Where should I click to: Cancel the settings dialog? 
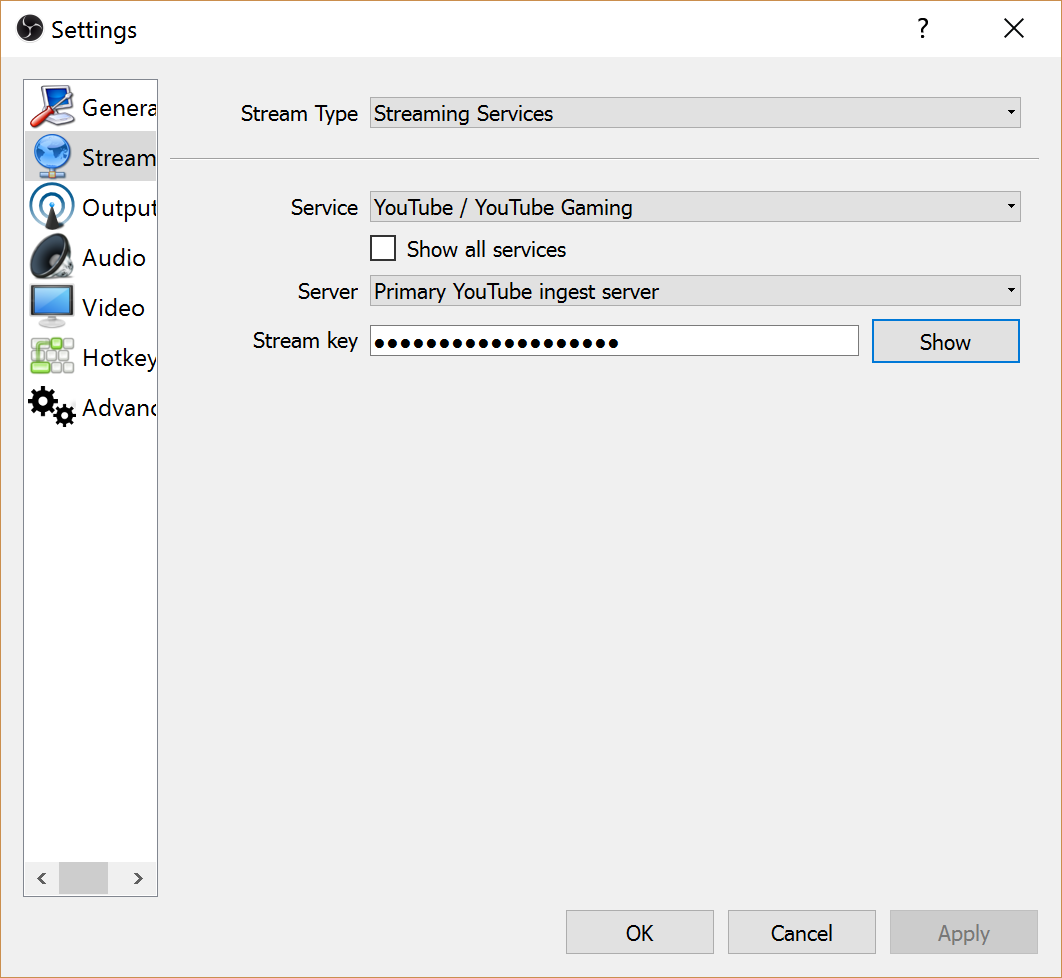point(801,932)
